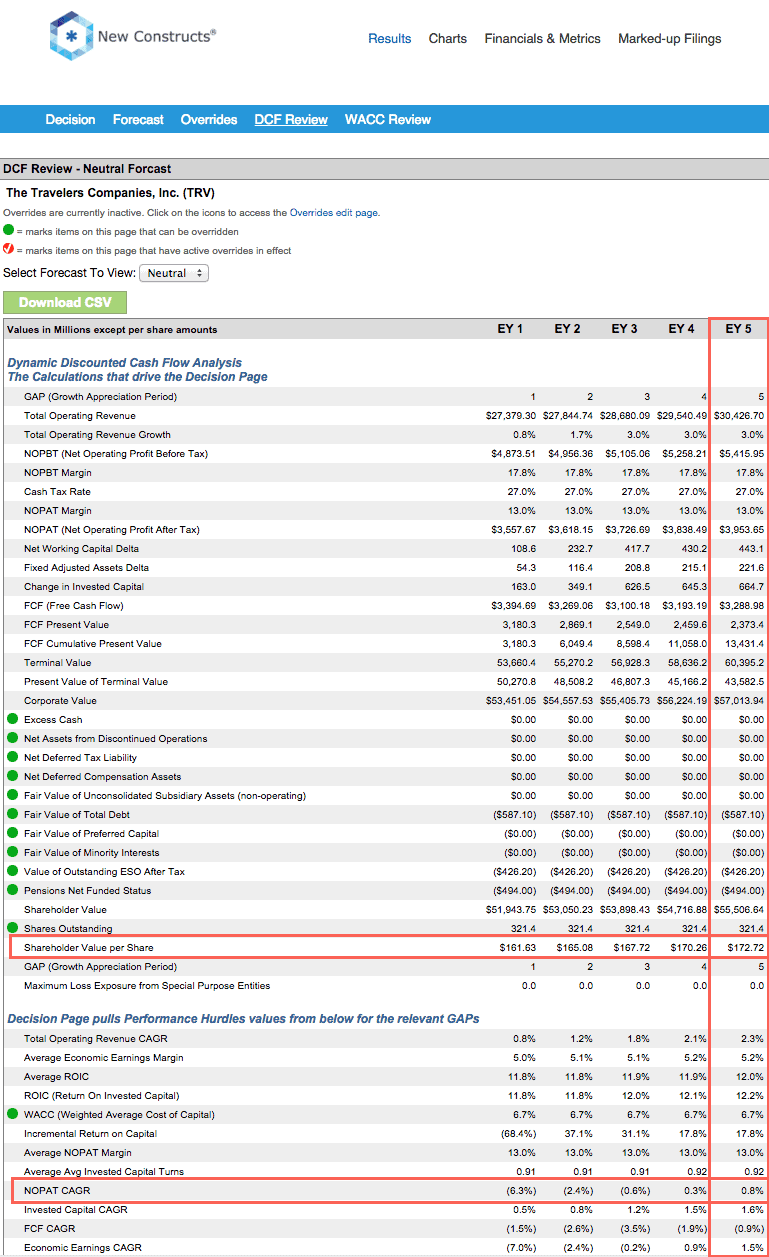Open Financials & Metrics menu
The image size is (769, 1257).
click(x=543, y=39)
